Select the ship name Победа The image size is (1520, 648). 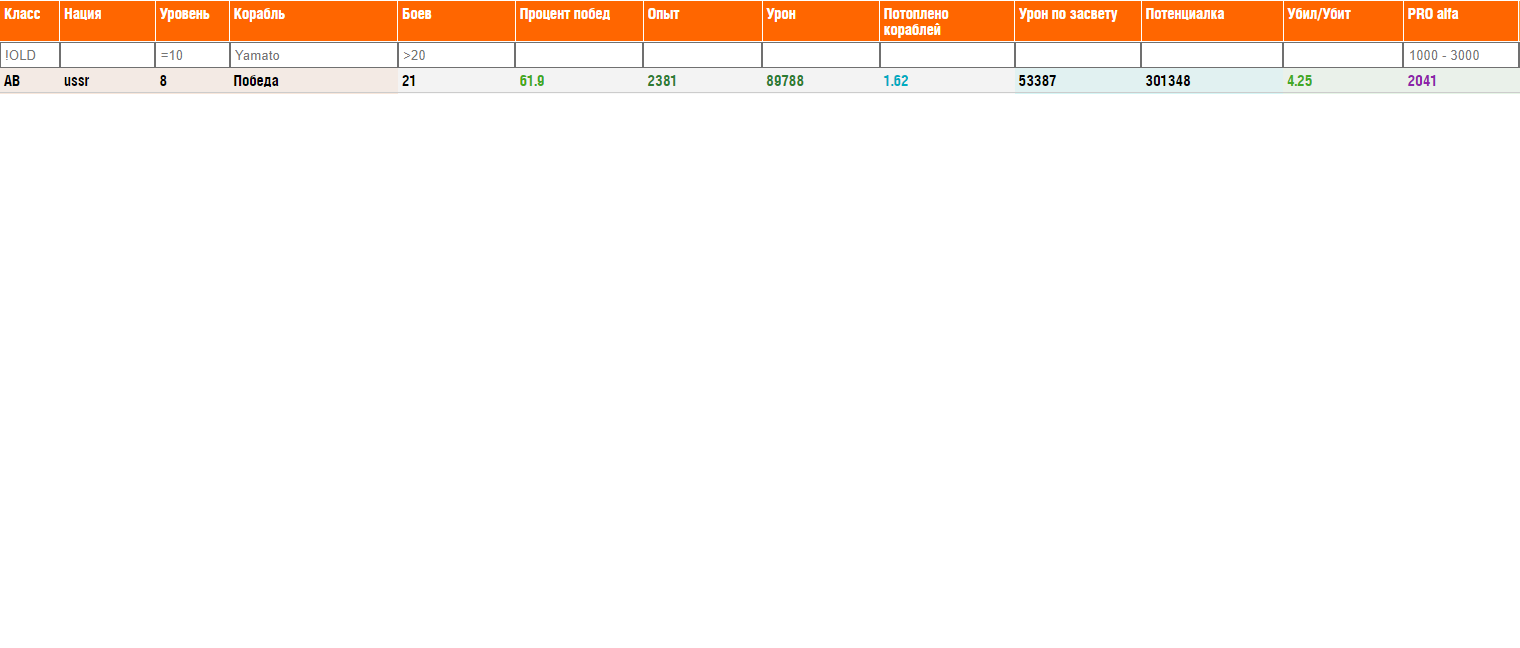(x=256, y=81)
